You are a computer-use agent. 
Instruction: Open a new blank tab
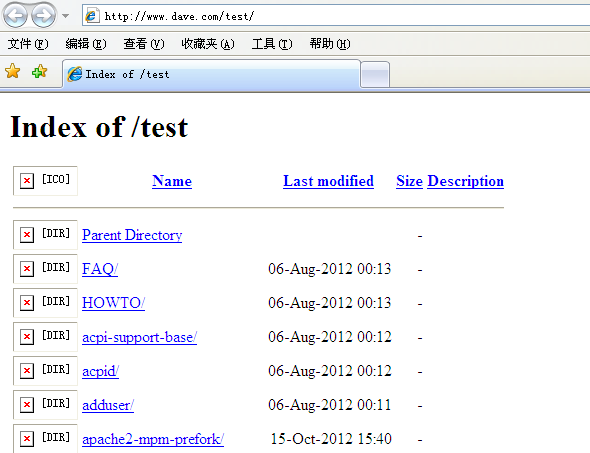375,74
